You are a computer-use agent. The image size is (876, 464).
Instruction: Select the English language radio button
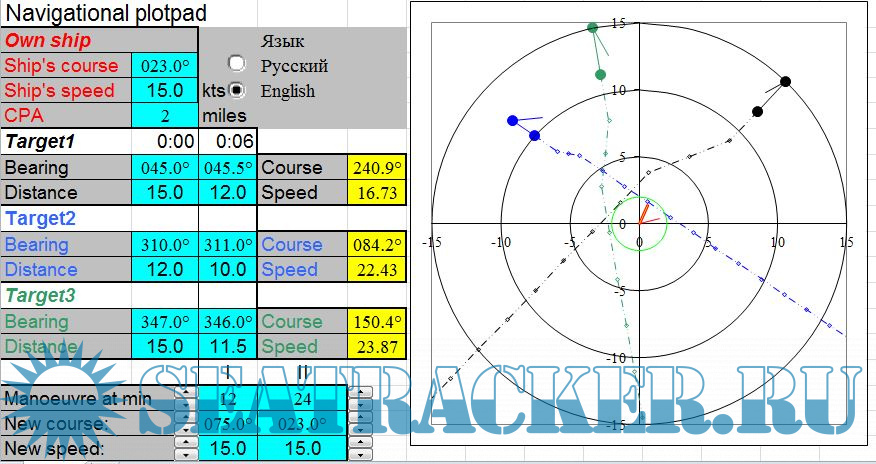tap(237, 90)
